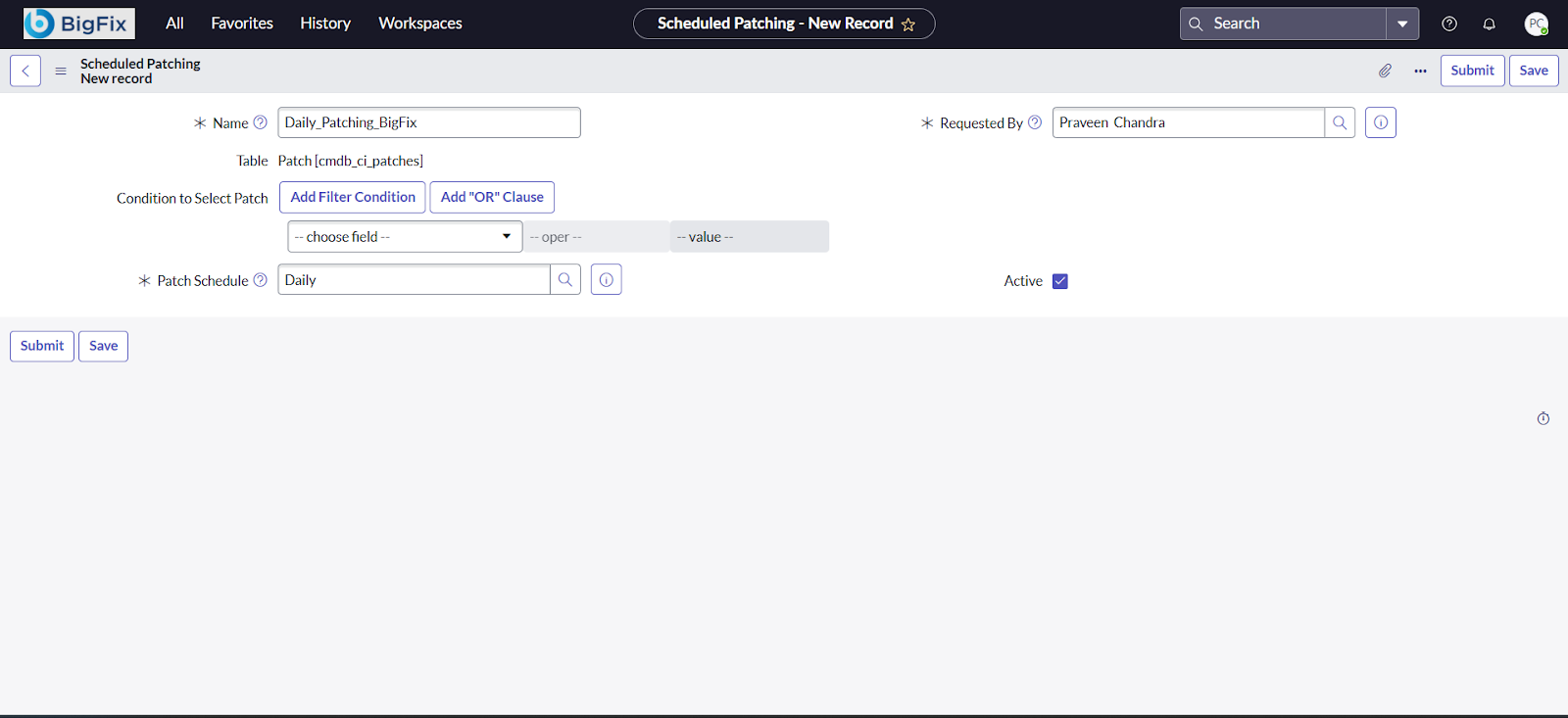Open the search scope dropdown arrow
Screen dimensions: 1568x718
[x=1402, y=24]
